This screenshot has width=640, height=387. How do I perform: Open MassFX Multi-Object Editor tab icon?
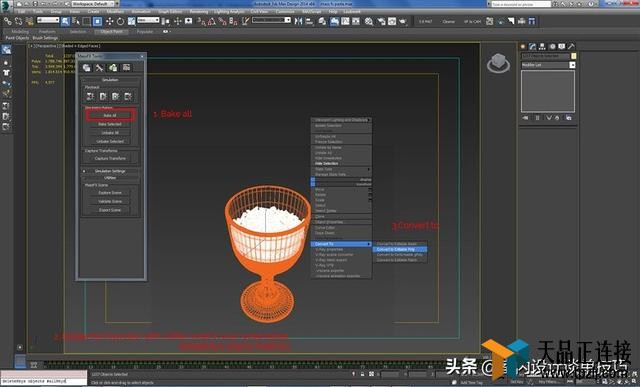(113, 68)
